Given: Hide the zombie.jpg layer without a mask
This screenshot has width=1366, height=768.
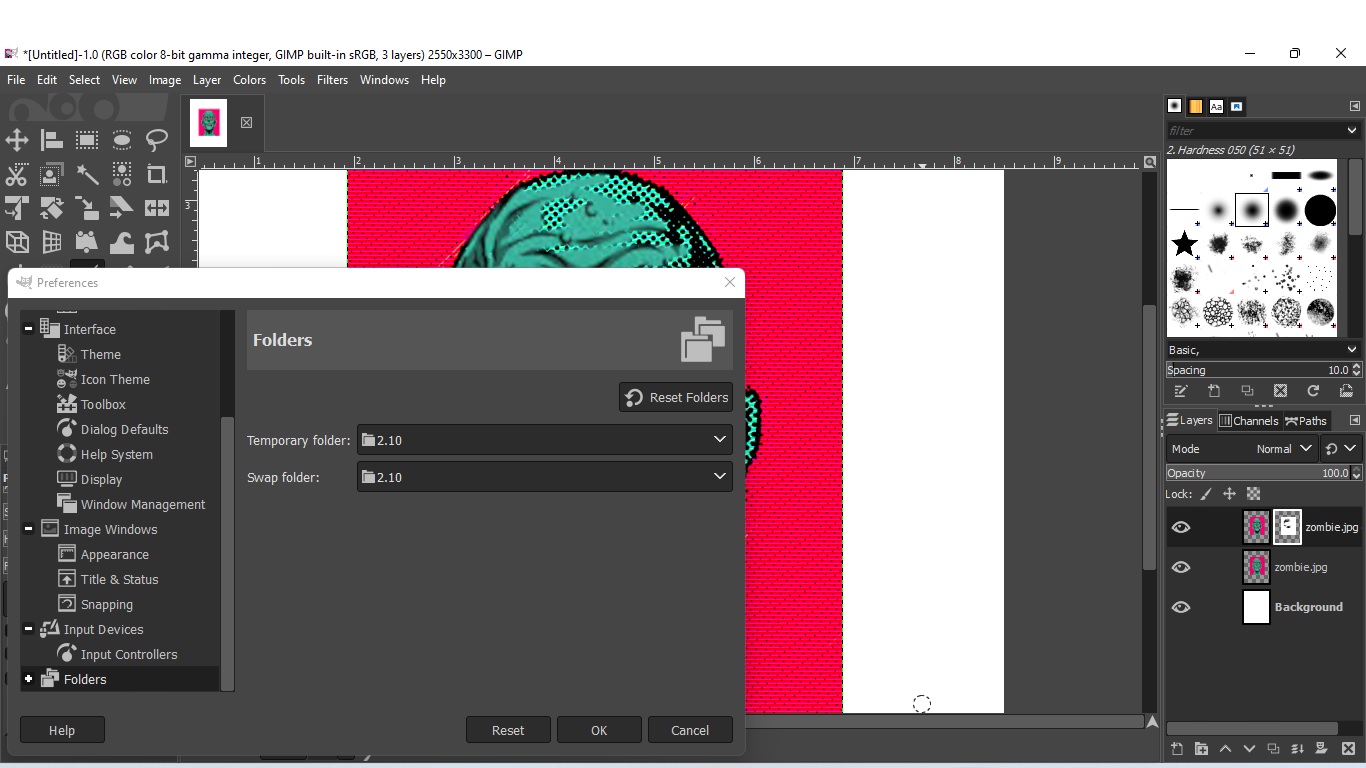Looking at the screenshot, I should pyautogui.click(x=1181, y=567).
